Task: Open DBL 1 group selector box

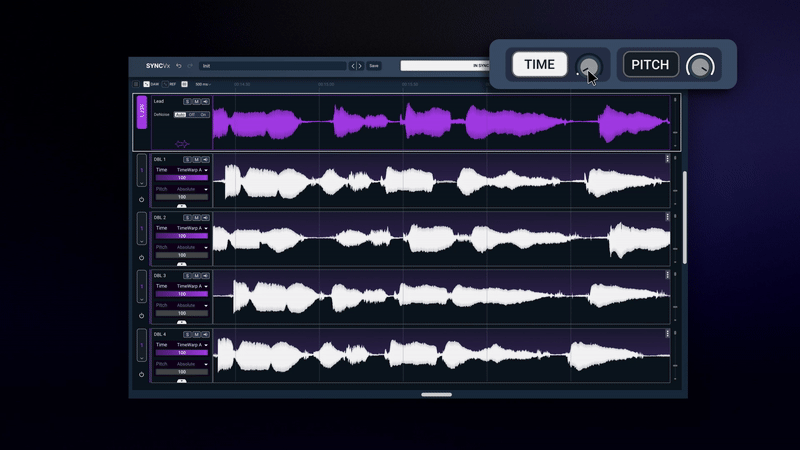Action: tap(142, 170)
